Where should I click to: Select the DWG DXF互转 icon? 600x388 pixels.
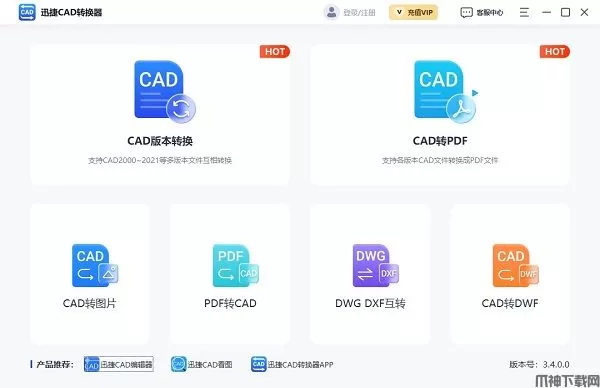click(x=375, y=266)
